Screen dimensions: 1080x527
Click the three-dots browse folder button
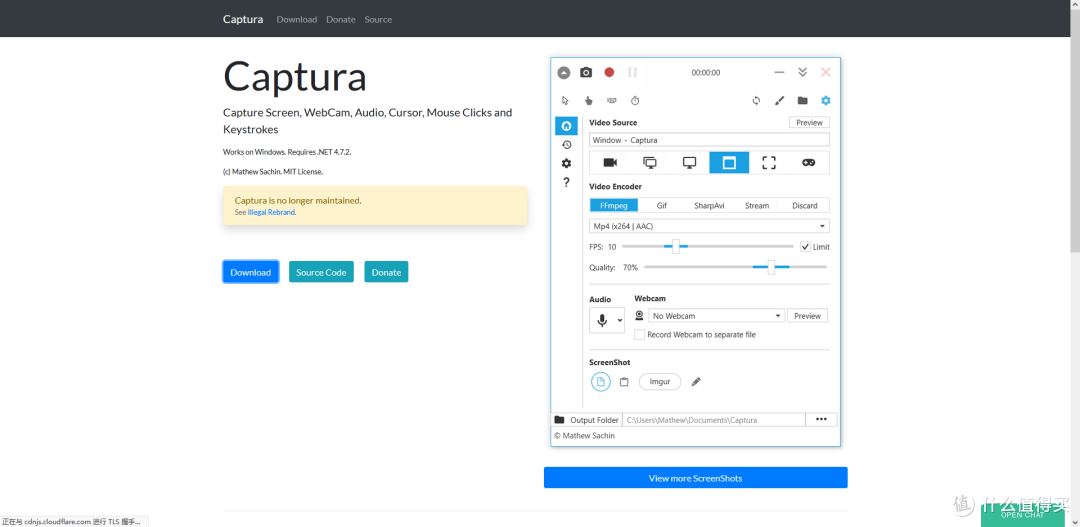click(x=821, y=420)
